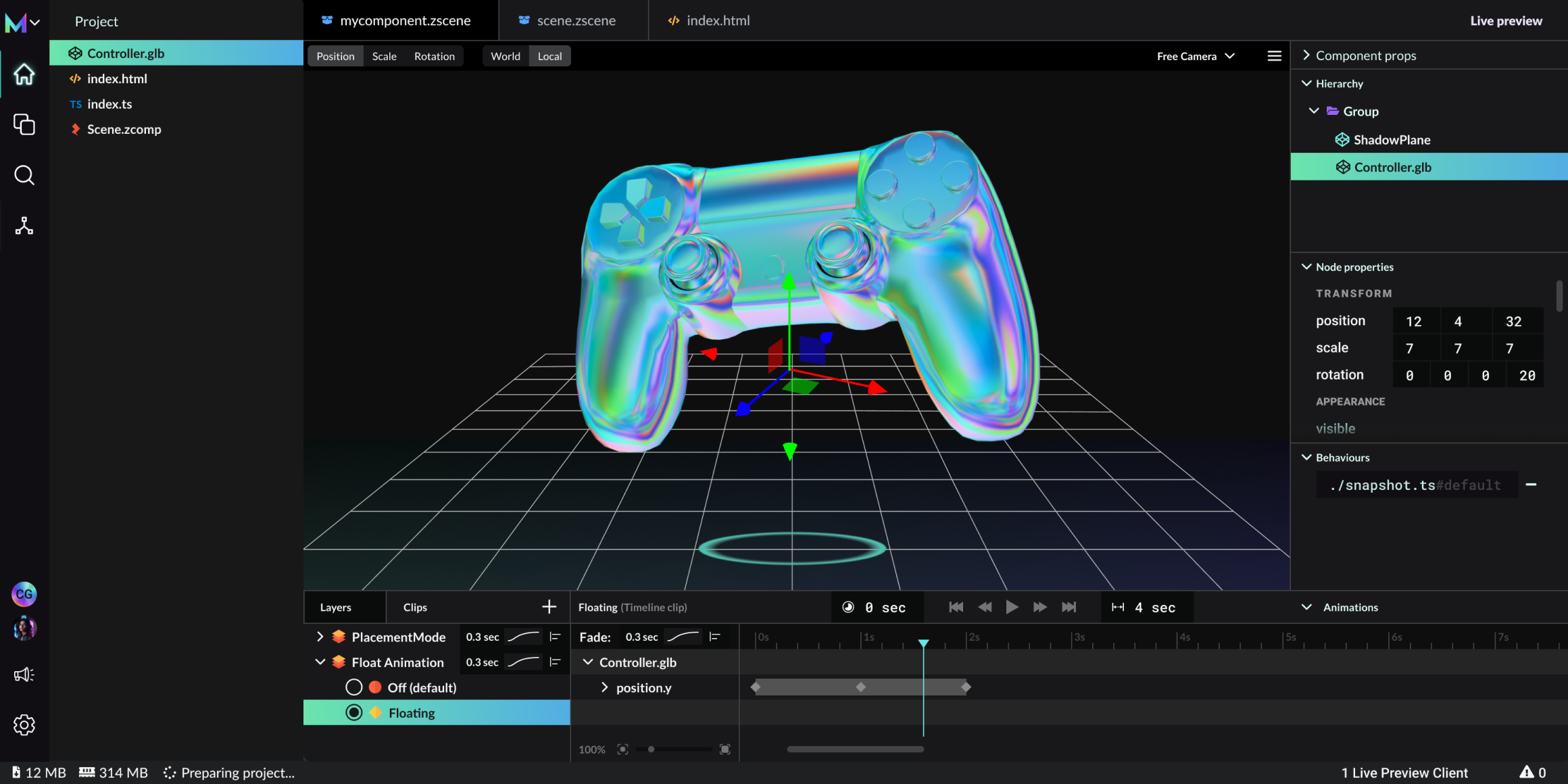Viewport: 1568px width, 784px height.
Task: Enable Rotation transform mode
Action: [434, 56]
